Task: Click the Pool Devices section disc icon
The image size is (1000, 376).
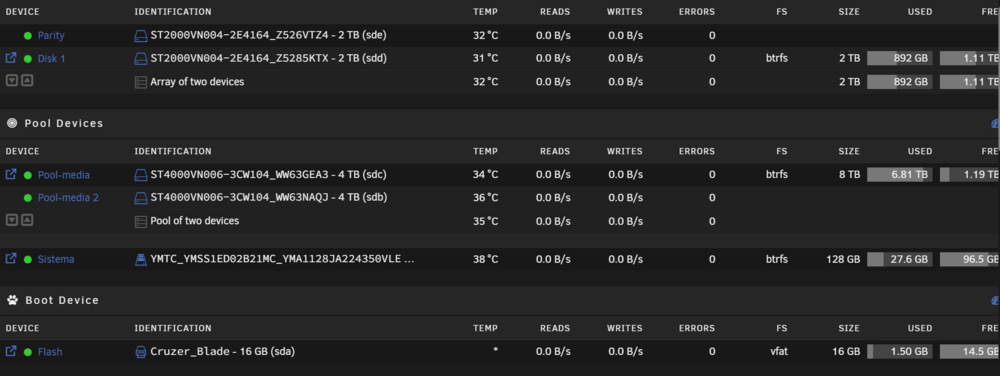Action: coord(11,123)
